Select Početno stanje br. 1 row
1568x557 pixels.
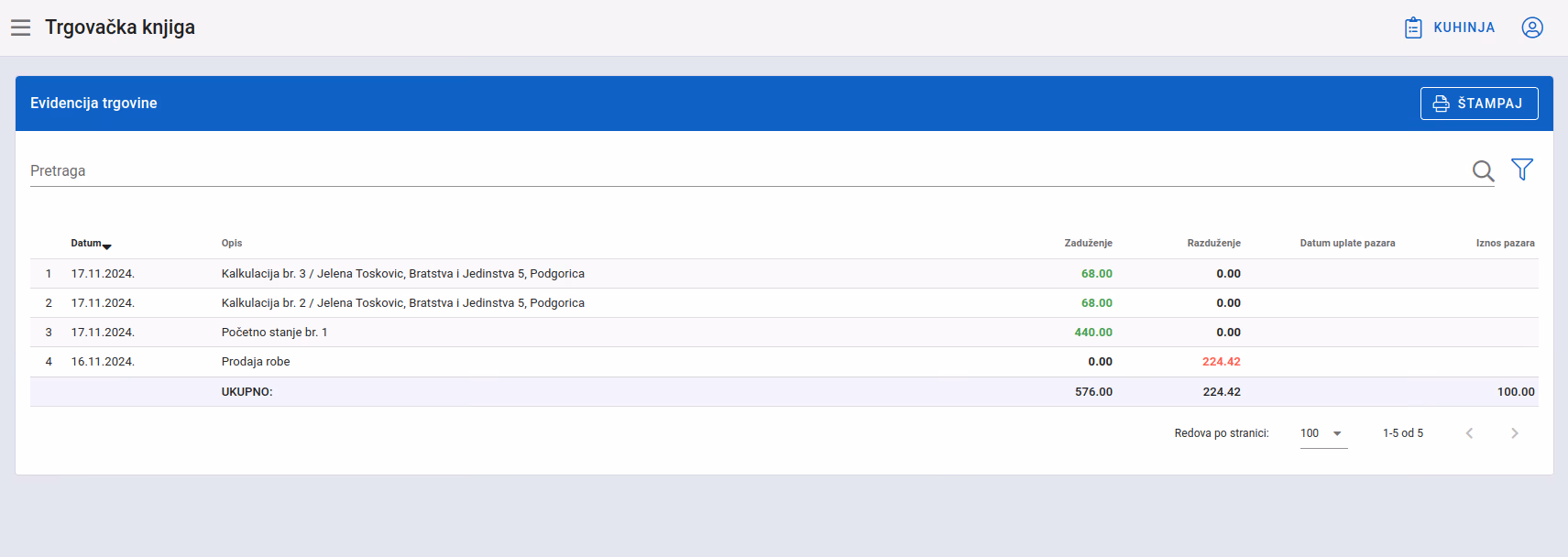784,333
